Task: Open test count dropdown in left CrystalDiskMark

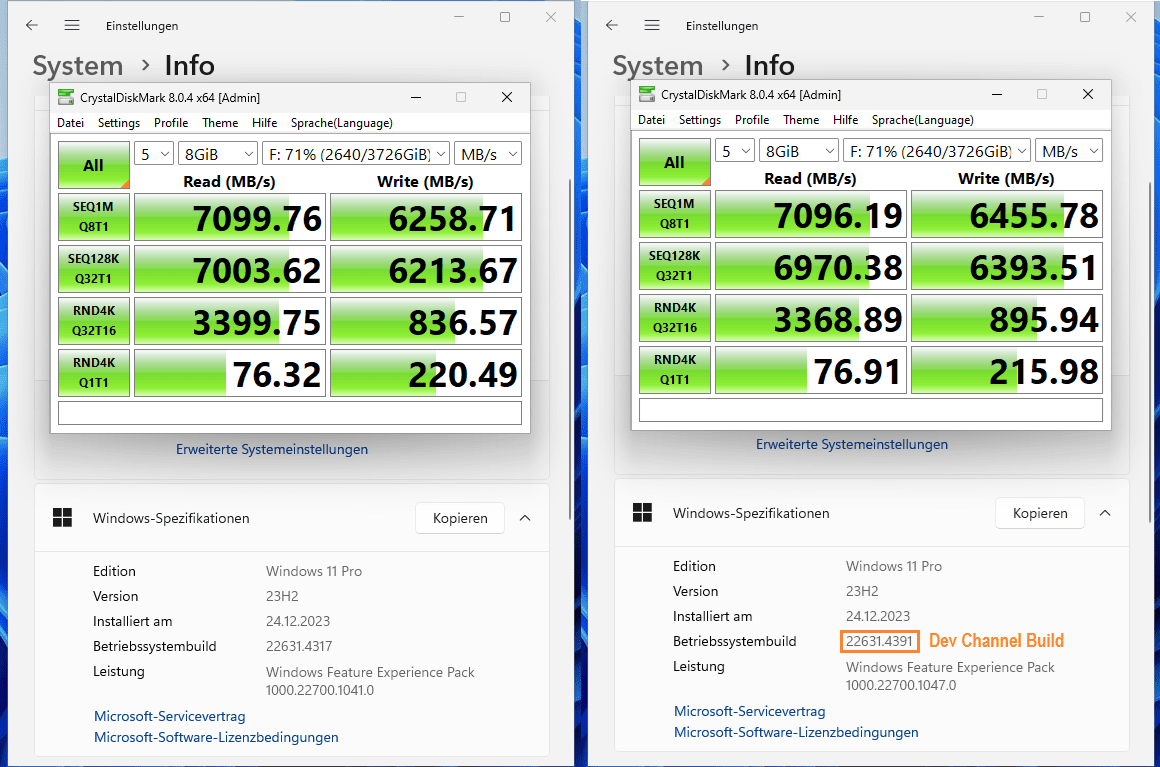Action: click(x=154, y=154)
